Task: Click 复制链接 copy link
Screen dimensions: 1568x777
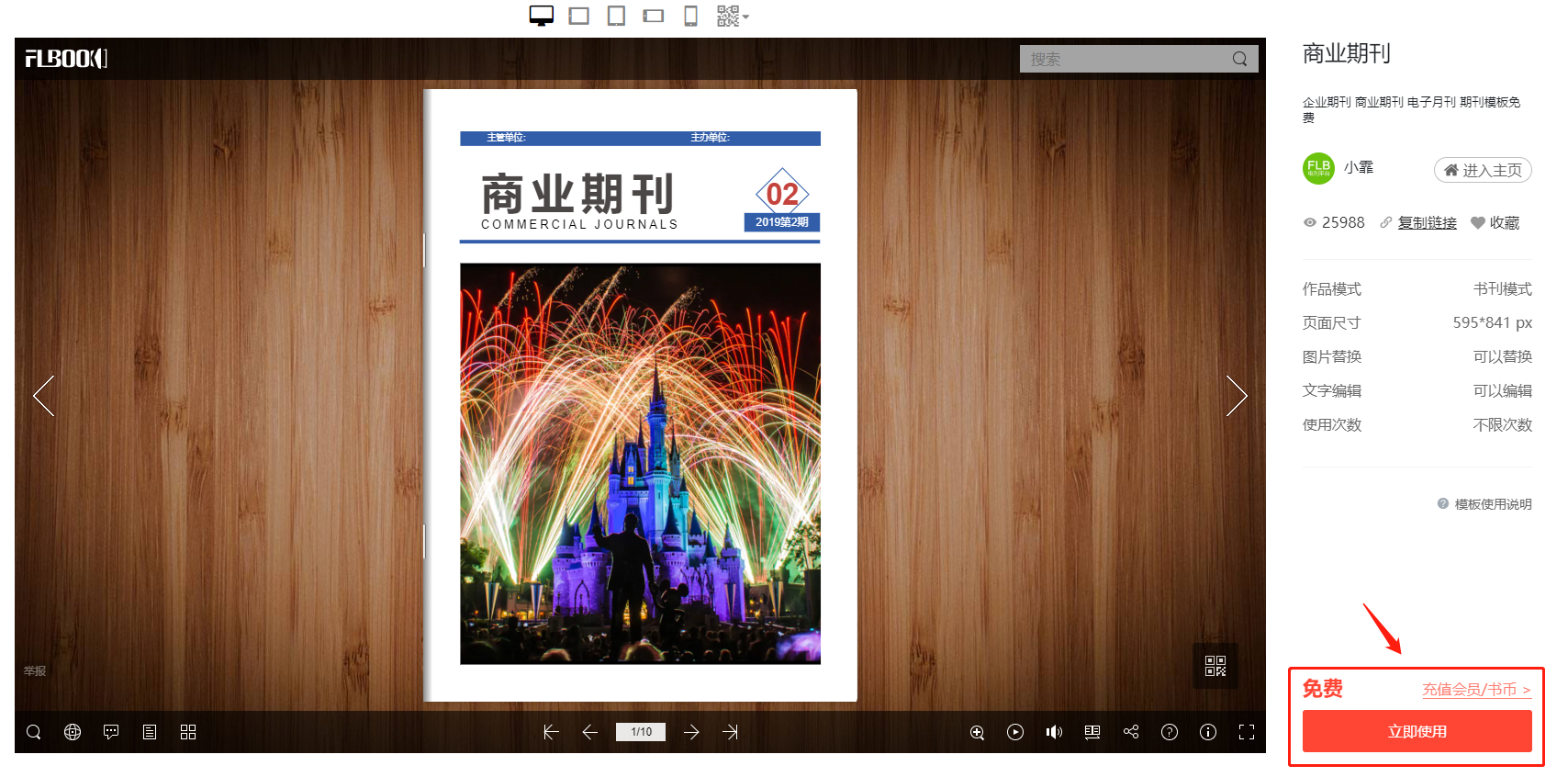Action: pos(1427,222)
